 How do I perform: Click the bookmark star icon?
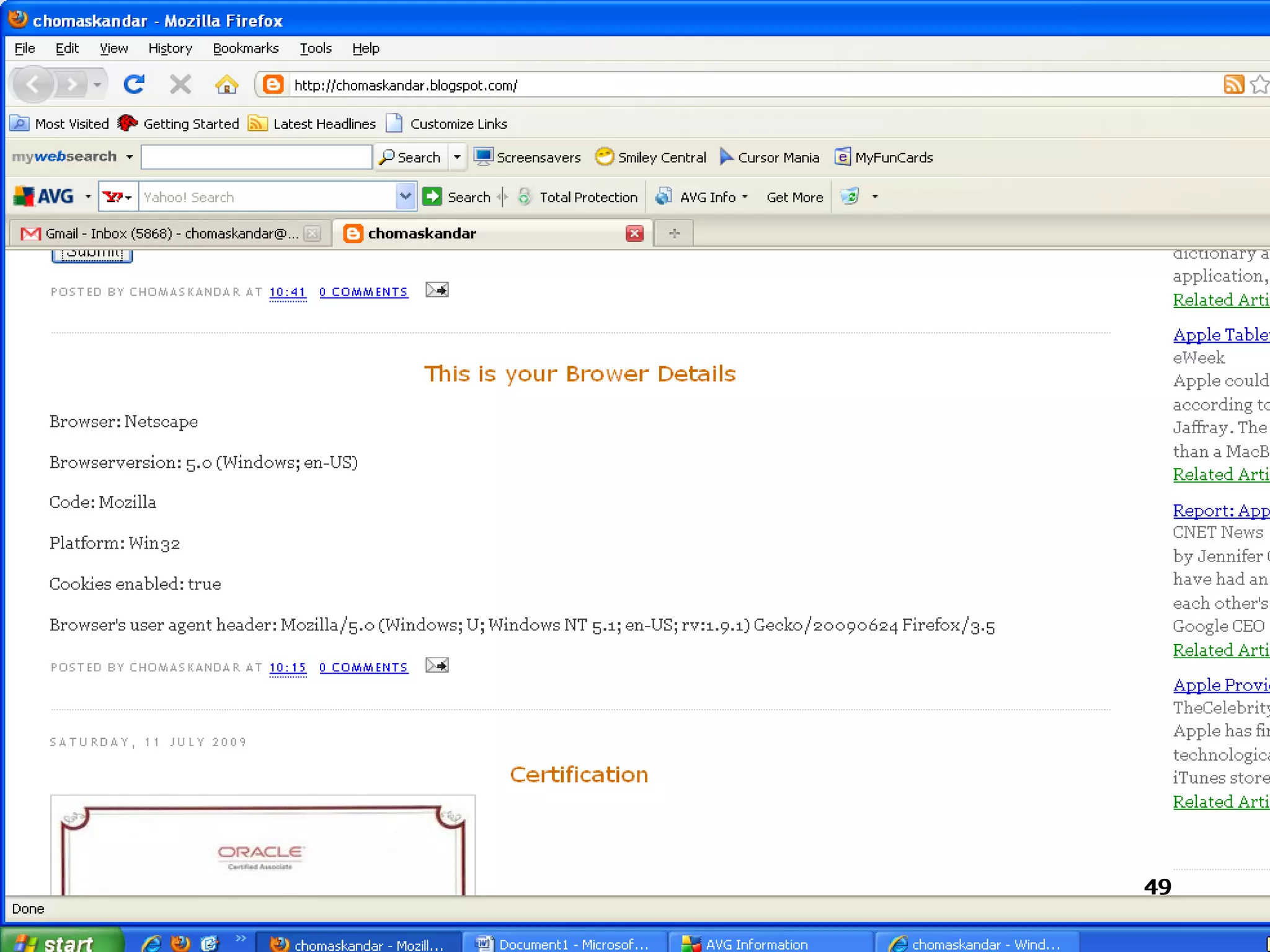pyautogui.click(x=1259, y=84)
